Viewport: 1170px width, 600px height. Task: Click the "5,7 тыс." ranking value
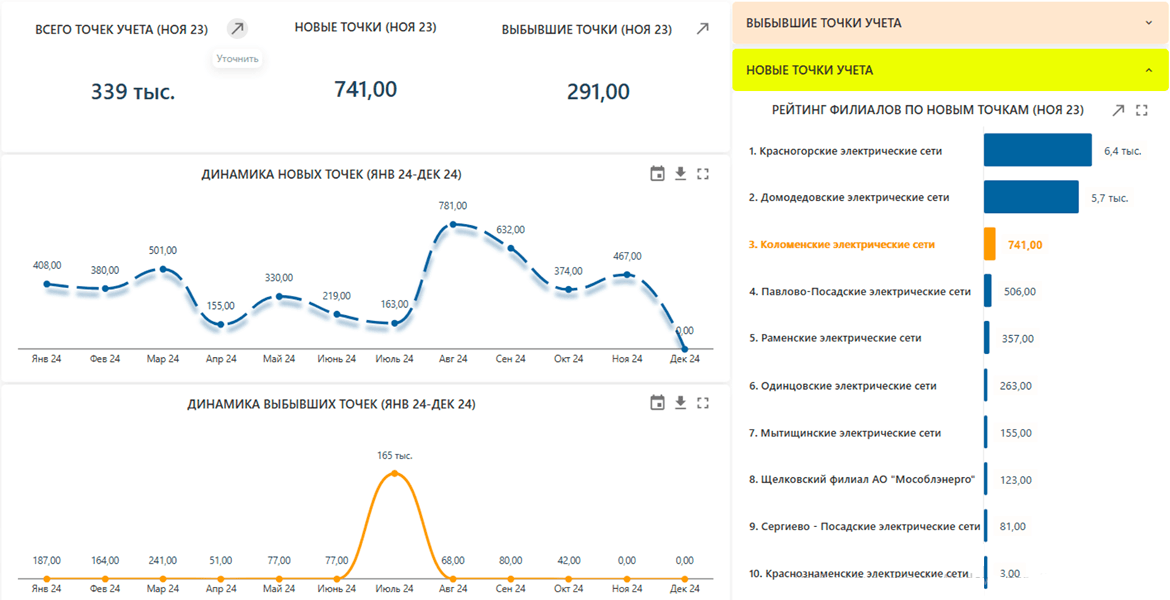point(1110,199)
